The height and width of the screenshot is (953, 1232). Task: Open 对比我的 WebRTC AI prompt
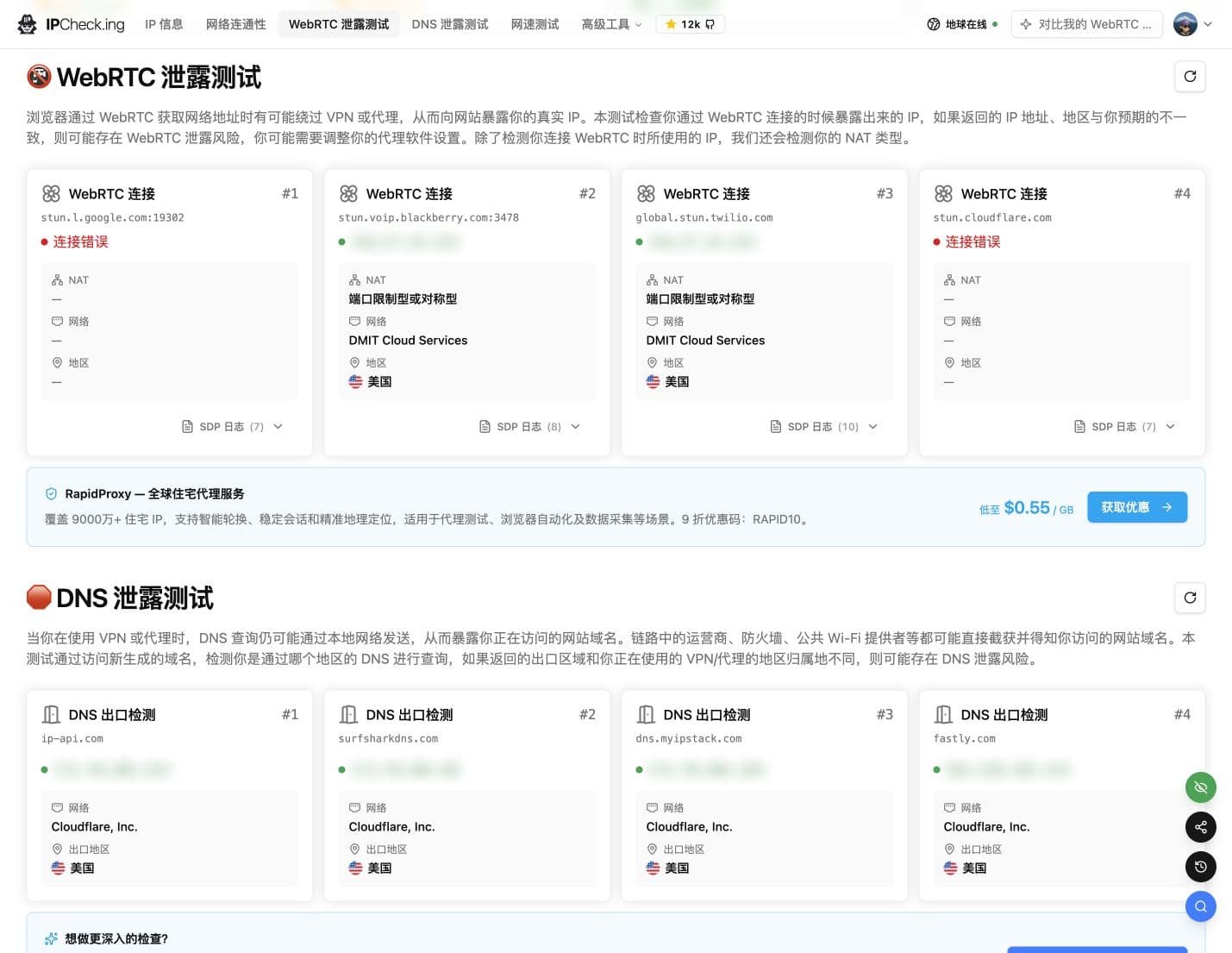[x=1086, y=24]
